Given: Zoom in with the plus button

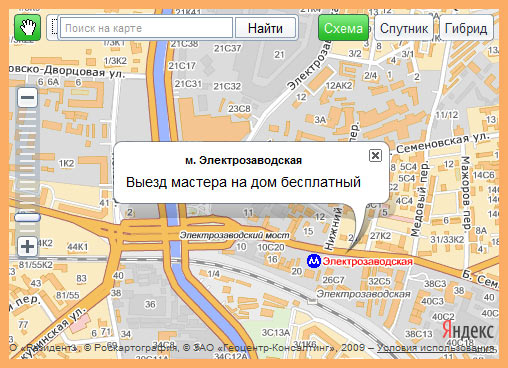Looking at the screenshot, I should tap(27, 247).
